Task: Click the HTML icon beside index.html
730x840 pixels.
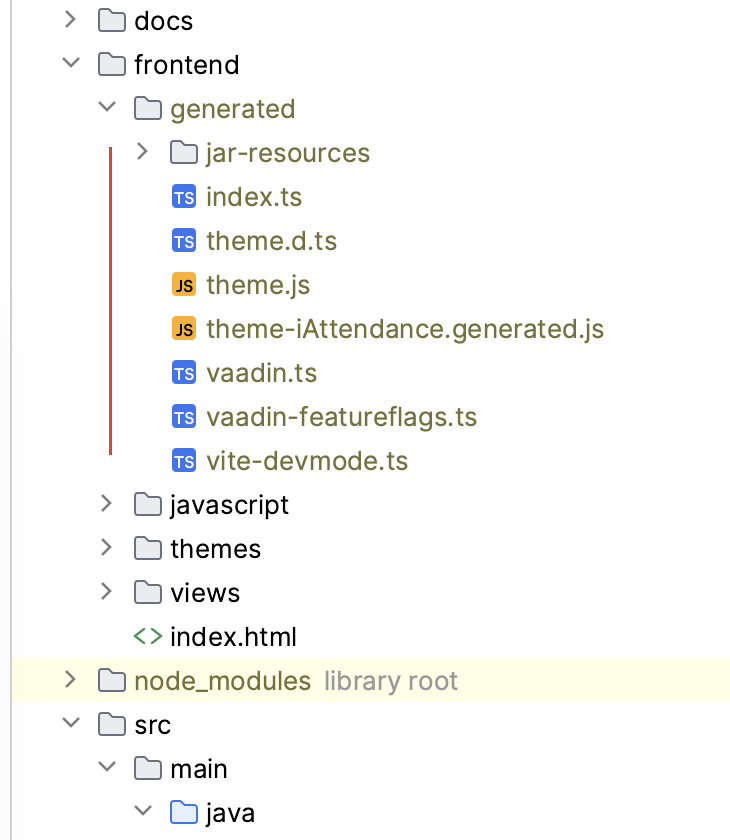Action: click(148, 637)
